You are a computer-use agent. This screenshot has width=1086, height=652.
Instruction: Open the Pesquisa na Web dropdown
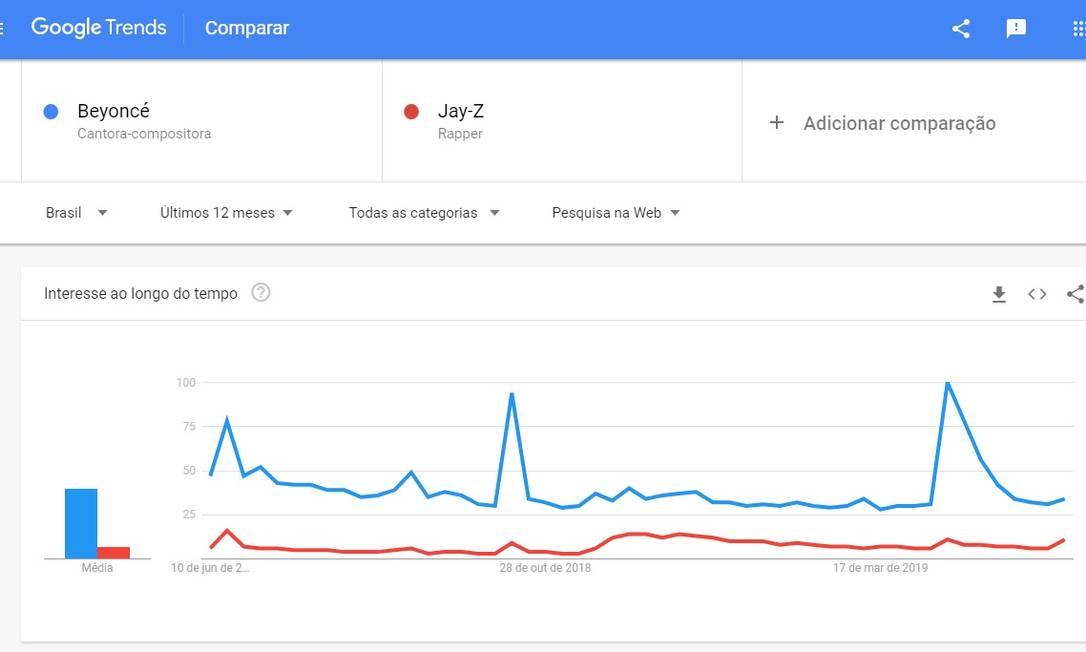click(616, 213)
